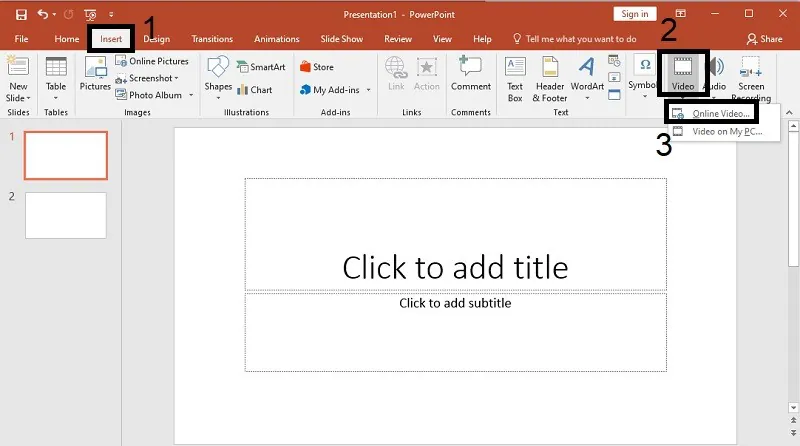Open the Shapes gallery

click(218, 75)
